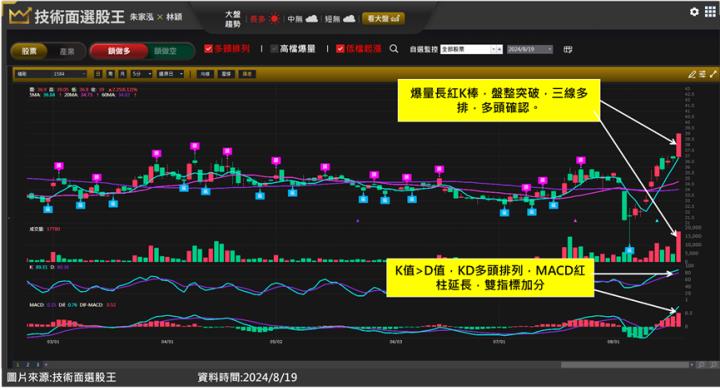Click the 看大盤 market chart button
This screenshot has width=720, height=390.
click(x=383, y=18)
